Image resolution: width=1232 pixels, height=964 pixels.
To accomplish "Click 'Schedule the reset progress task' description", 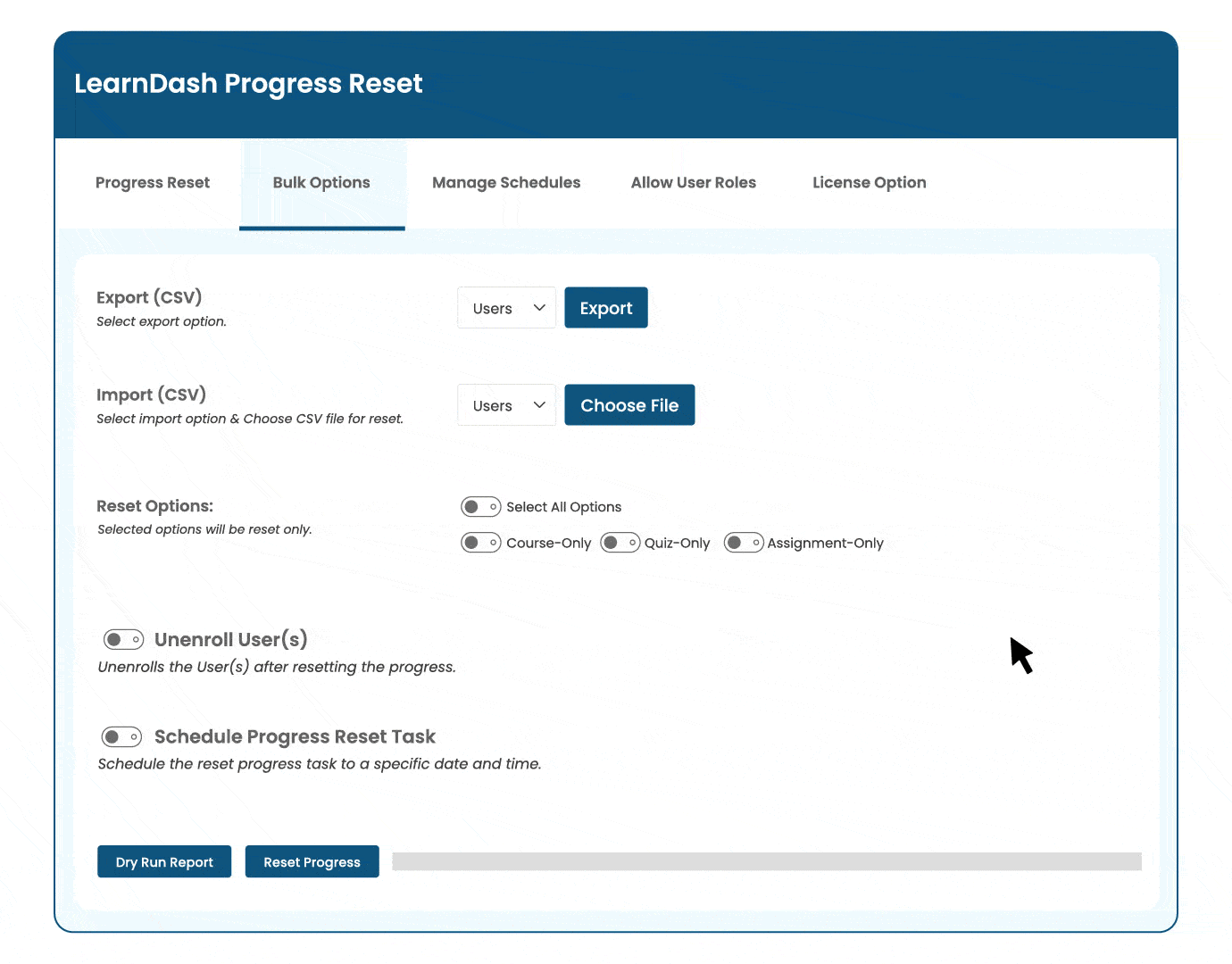I will pos(320,764).
